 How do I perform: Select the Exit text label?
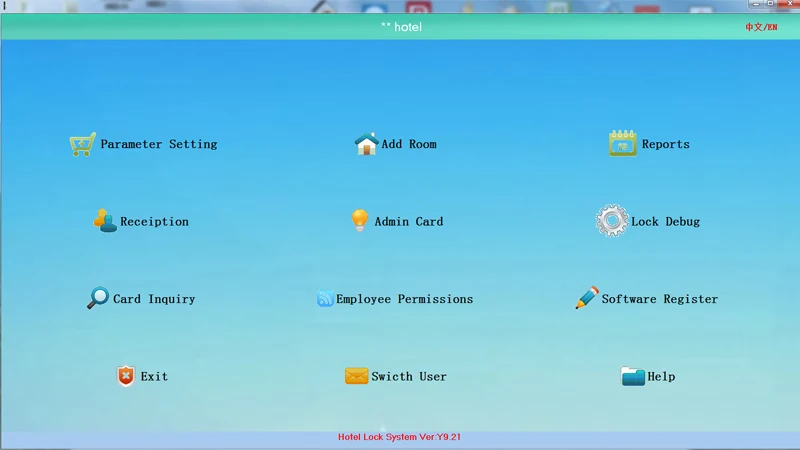(x=155, y=377)
